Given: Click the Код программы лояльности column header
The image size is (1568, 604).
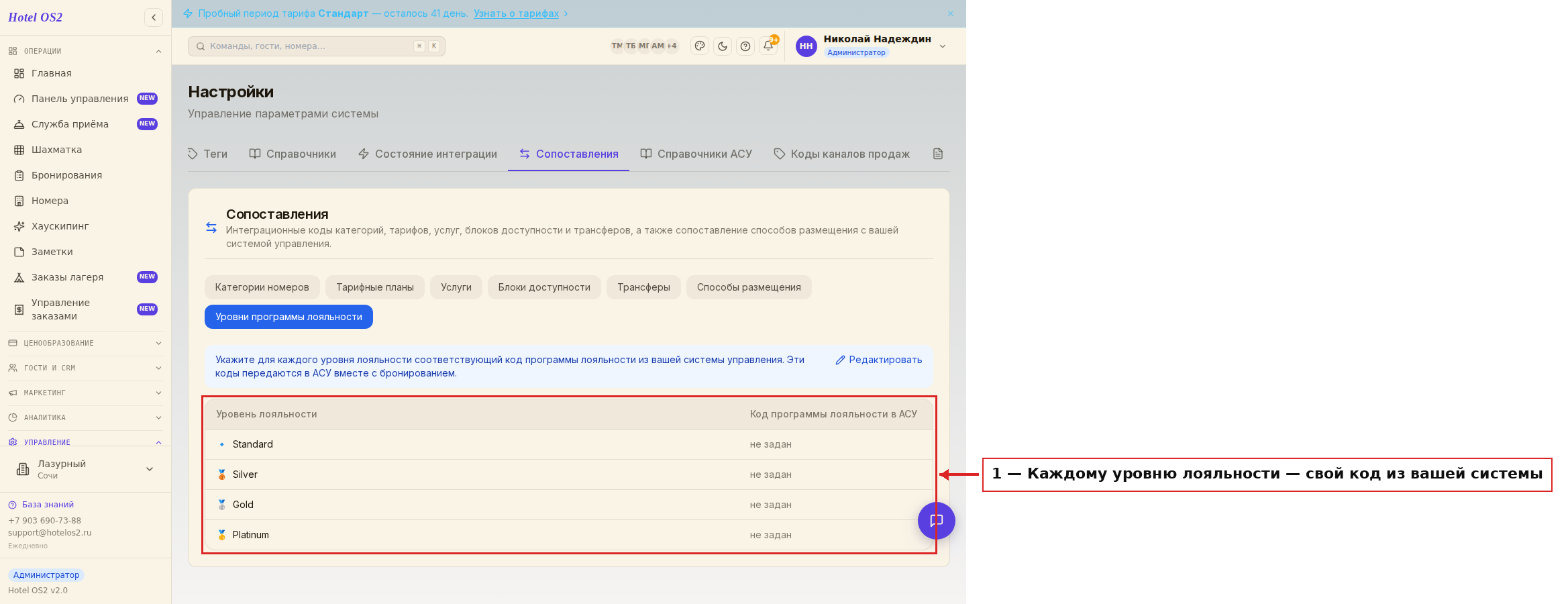Looking at the screenshot, I should 833,414.
